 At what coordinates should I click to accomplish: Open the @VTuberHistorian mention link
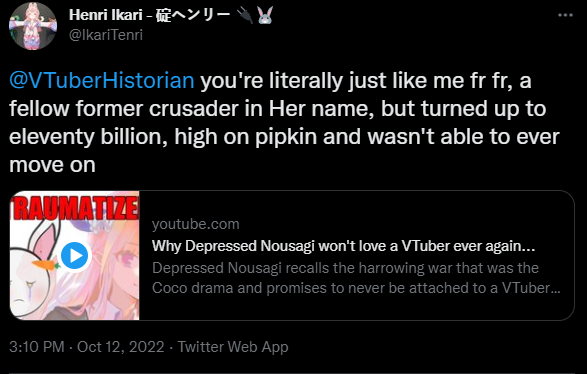click(x=101, y=80)
